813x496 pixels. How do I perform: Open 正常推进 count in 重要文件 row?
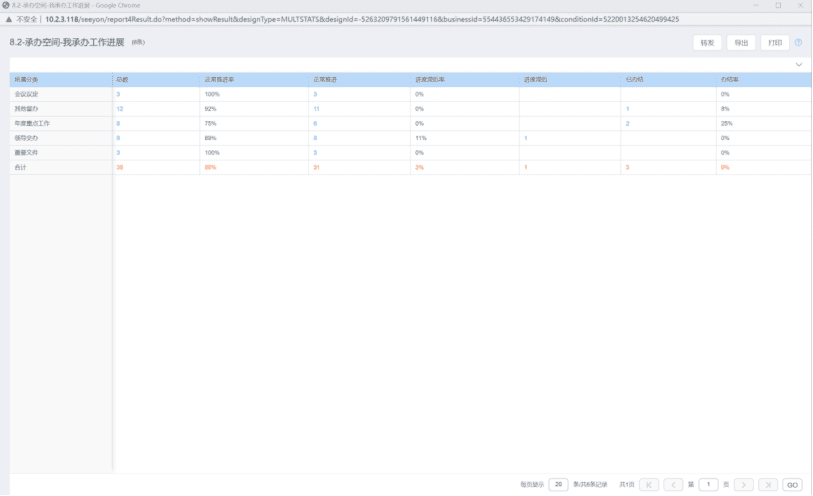(315, 152)
